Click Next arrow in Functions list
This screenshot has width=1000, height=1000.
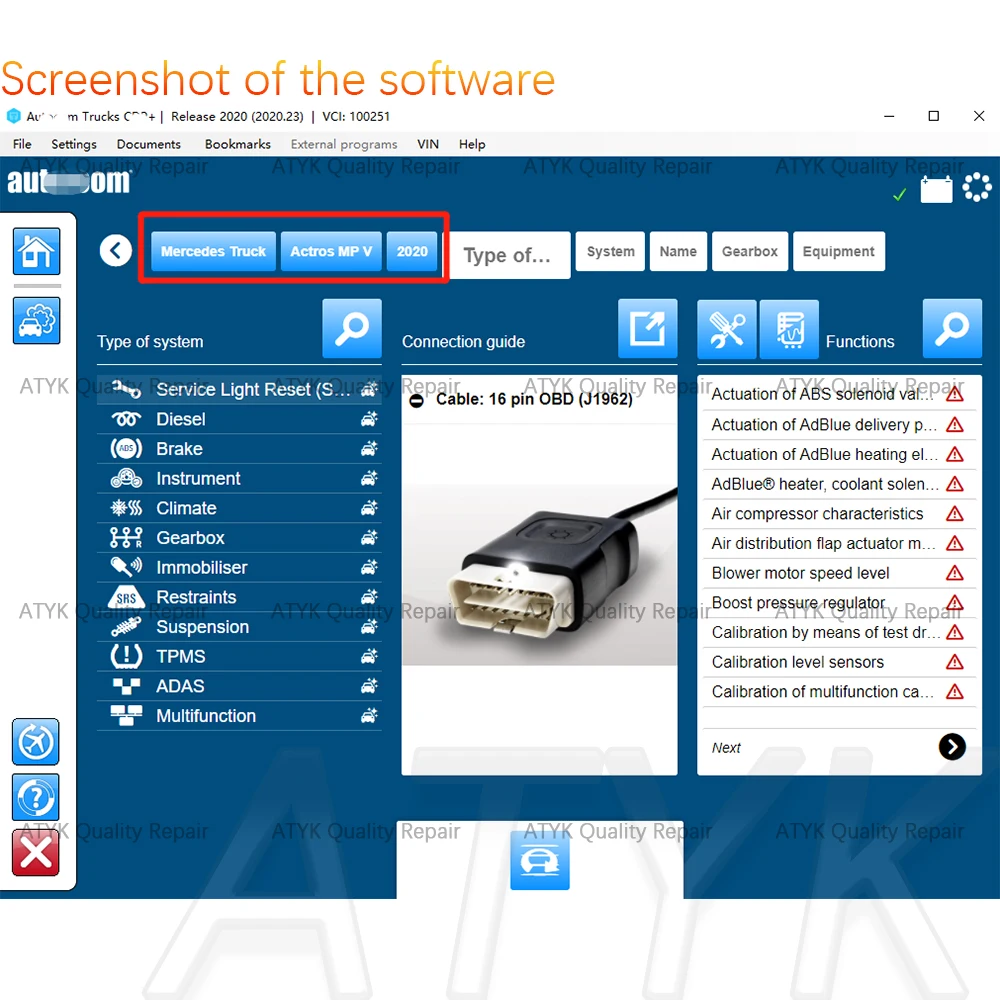952,747
